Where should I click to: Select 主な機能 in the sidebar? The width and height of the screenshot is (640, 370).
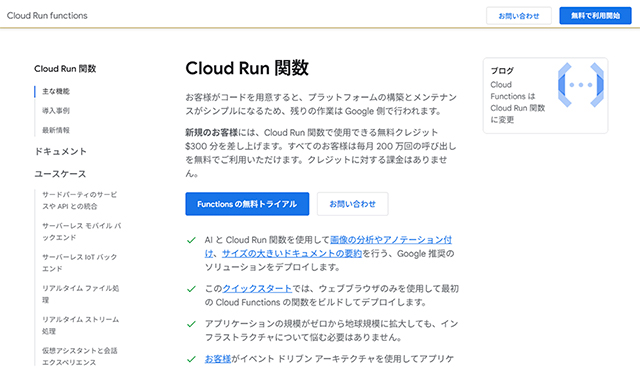click(x=56, y=91)
